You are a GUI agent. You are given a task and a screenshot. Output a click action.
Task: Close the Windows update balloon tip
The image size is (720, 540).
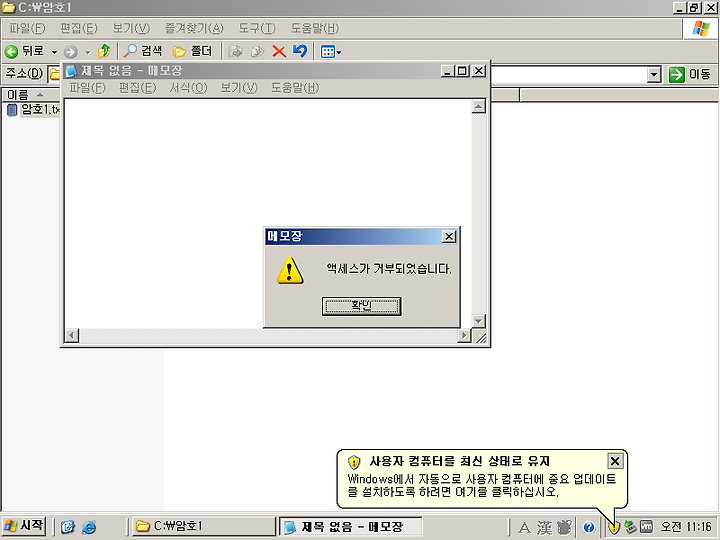[615, 461]
